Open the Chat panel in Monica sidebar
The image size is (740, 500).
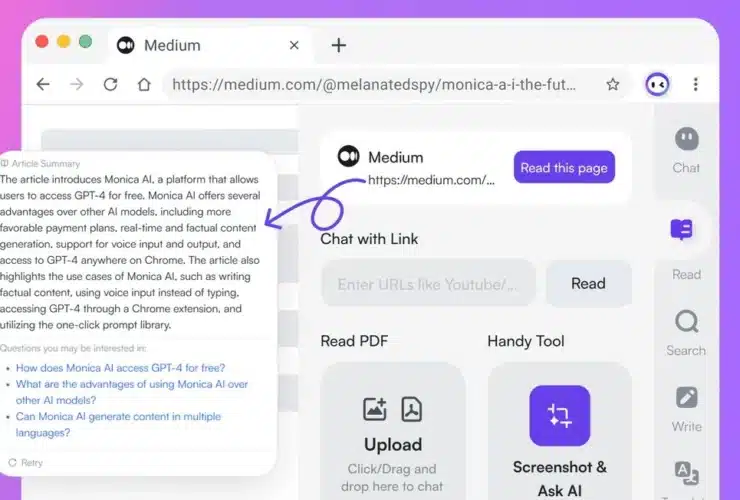click(686, 151)
